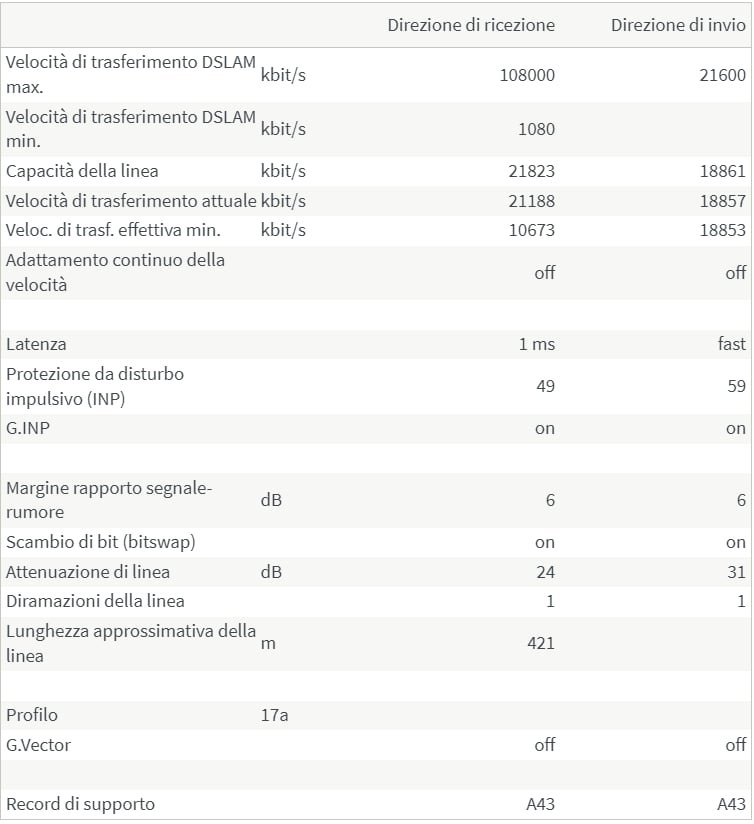Click the 'G.Vector' row label
This screenshot has height=824, width=754.
[x=38, y=745]
